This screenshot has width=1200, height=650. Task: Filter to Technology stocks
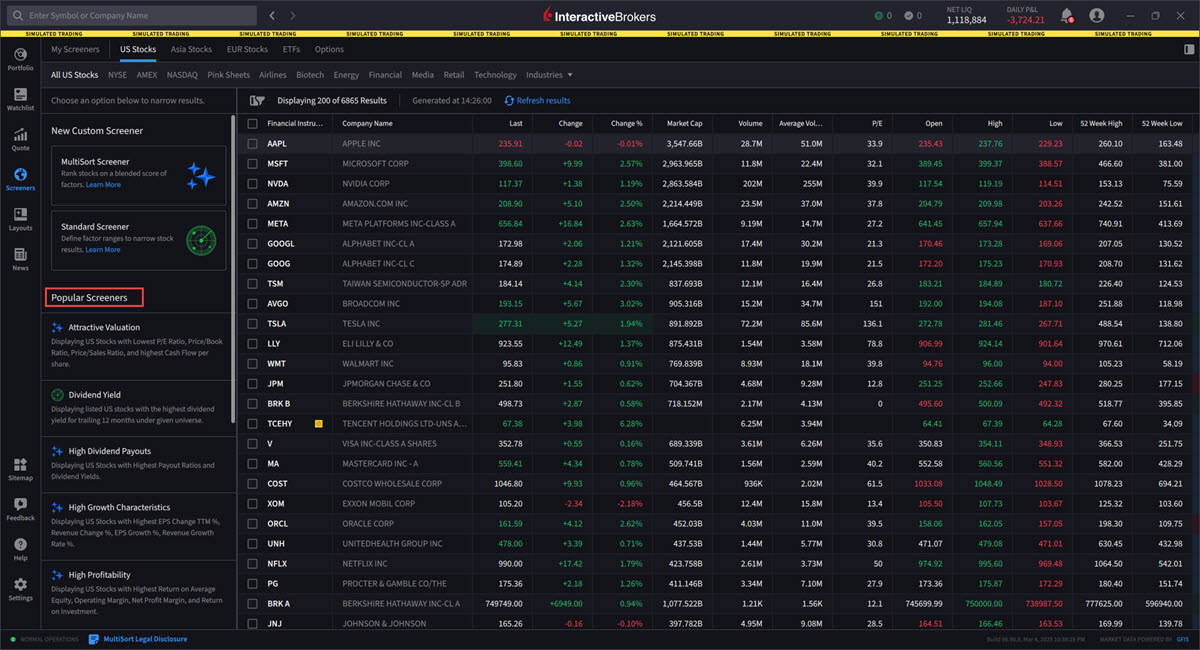(495, 75)
